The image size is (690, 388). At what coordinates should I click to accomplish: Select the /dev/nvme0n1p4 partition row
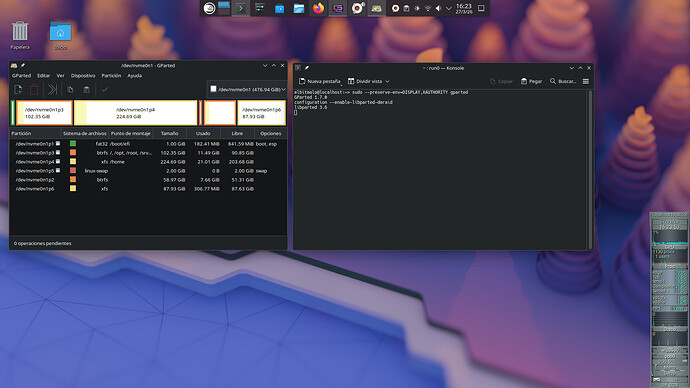click(x=148, y=162)
